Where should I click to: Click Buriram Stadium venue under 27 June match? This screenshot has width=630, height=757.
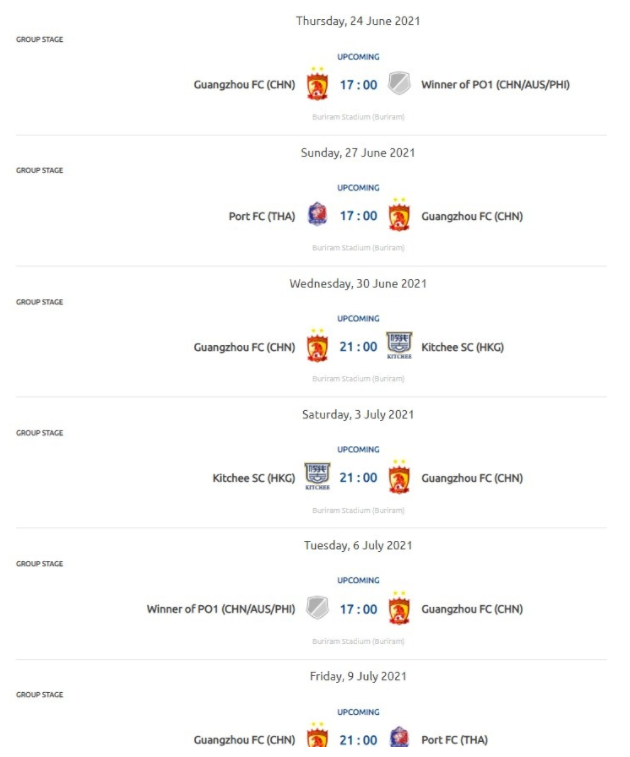(x=358, y=248)
